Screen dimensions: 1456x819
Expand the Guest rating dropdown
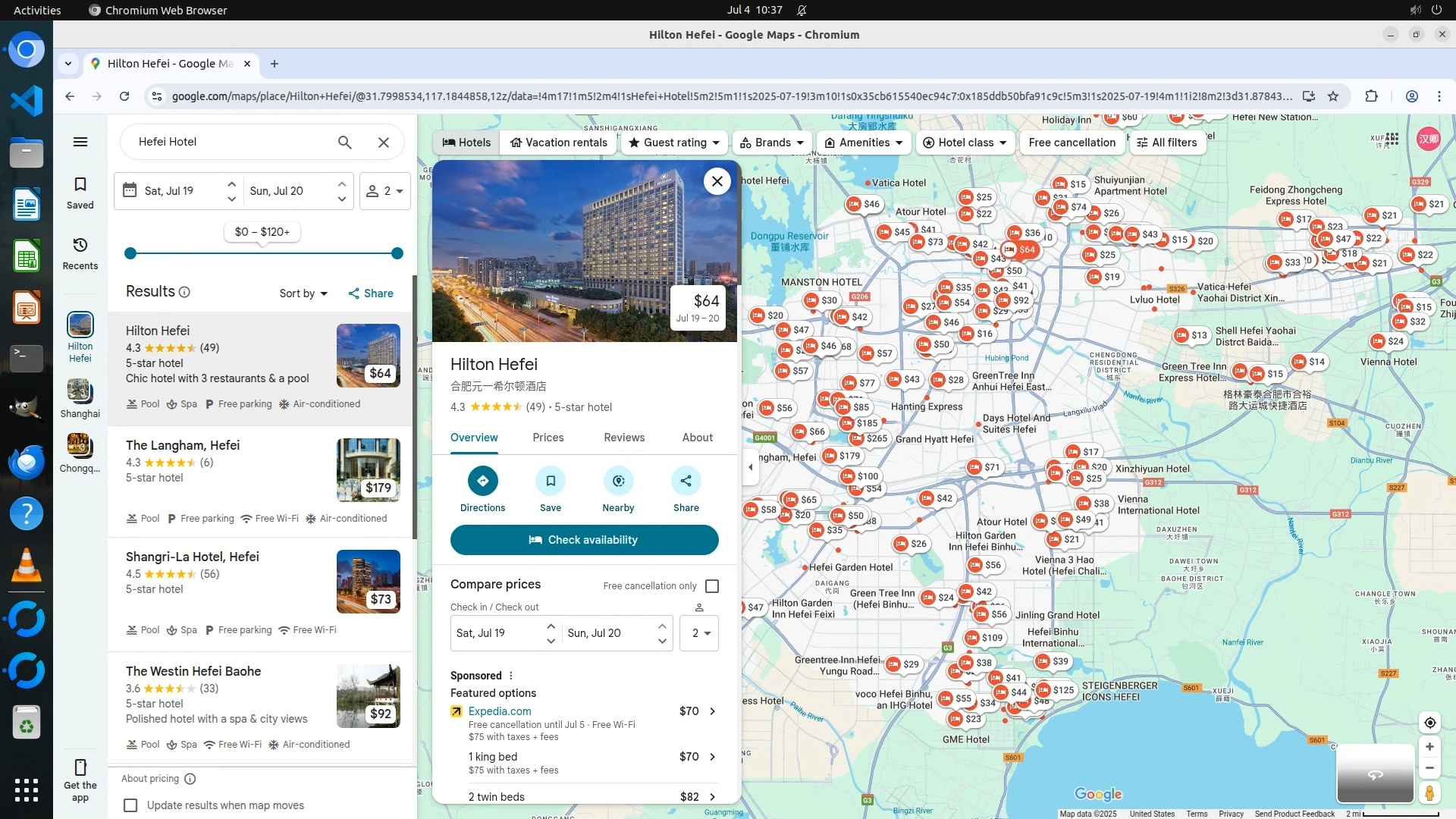pyautogui.click(x=674, y=143)
